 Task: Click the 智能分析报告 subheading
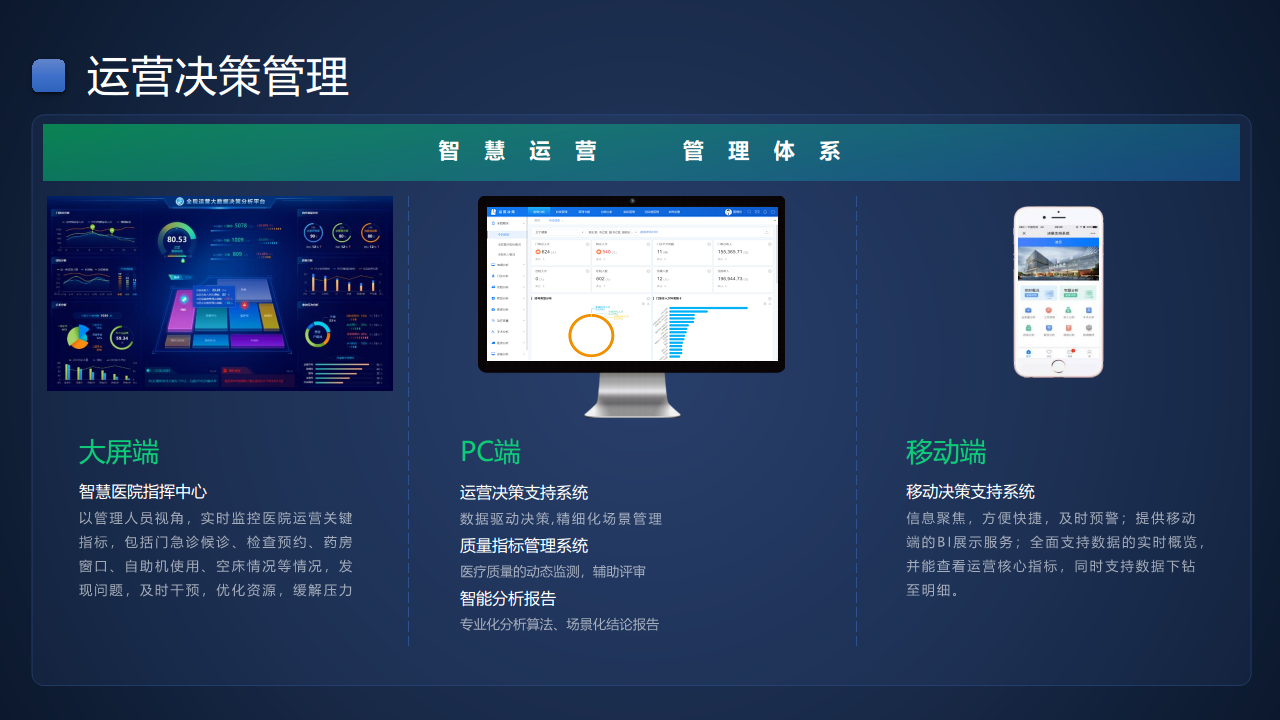(x=508, y=599)
